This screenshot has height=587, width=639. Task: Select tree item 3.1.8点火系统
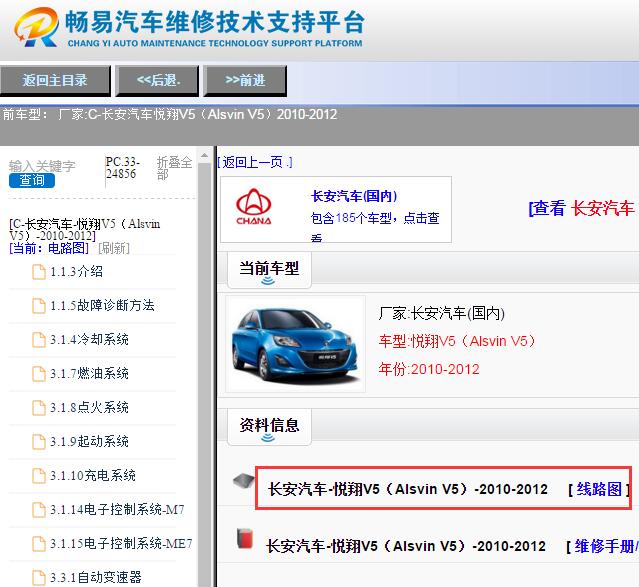(89, 407)
